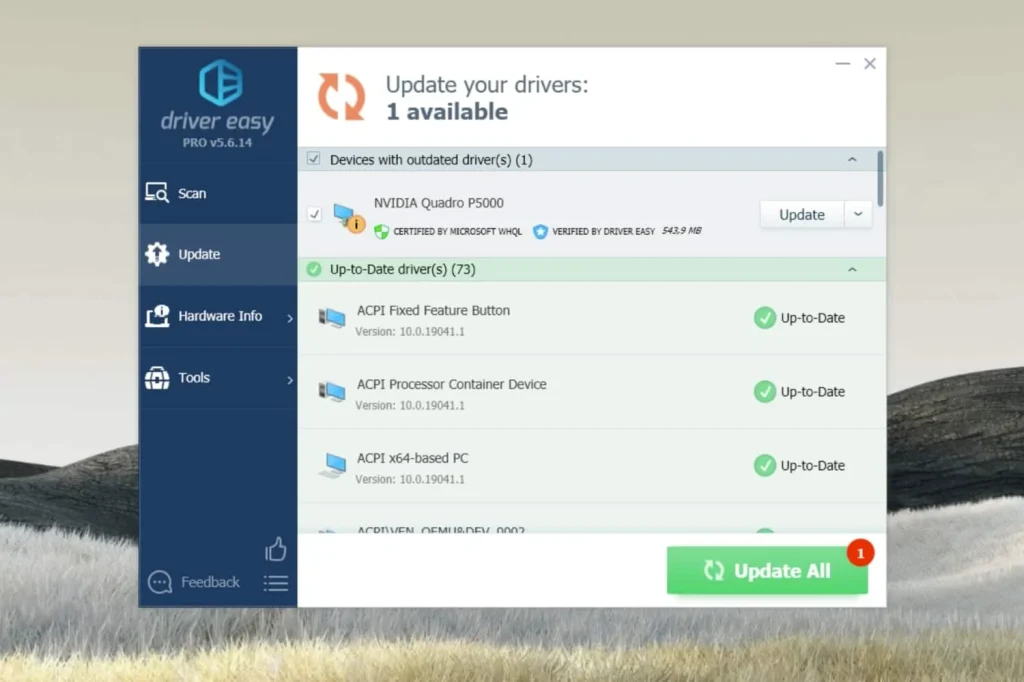Click the Feedback chat bubble icon
Image resolution: width=1024 pixels, height=682 pixels.
tap(160, 582)
